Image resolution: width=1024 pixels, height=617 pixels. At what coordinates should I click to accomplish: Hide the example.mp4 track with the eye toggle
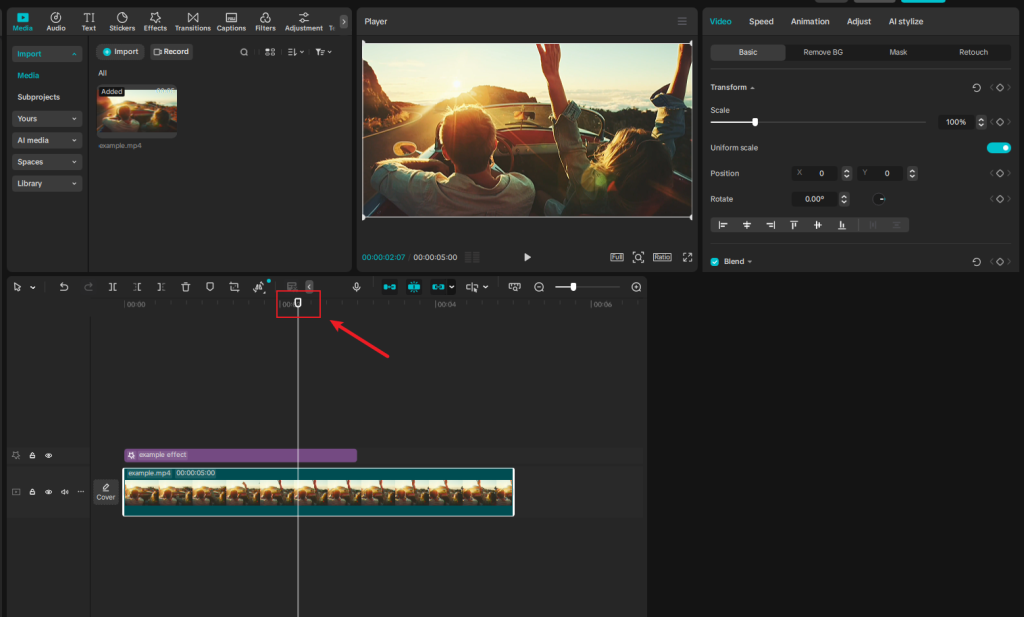pos(48,492)
